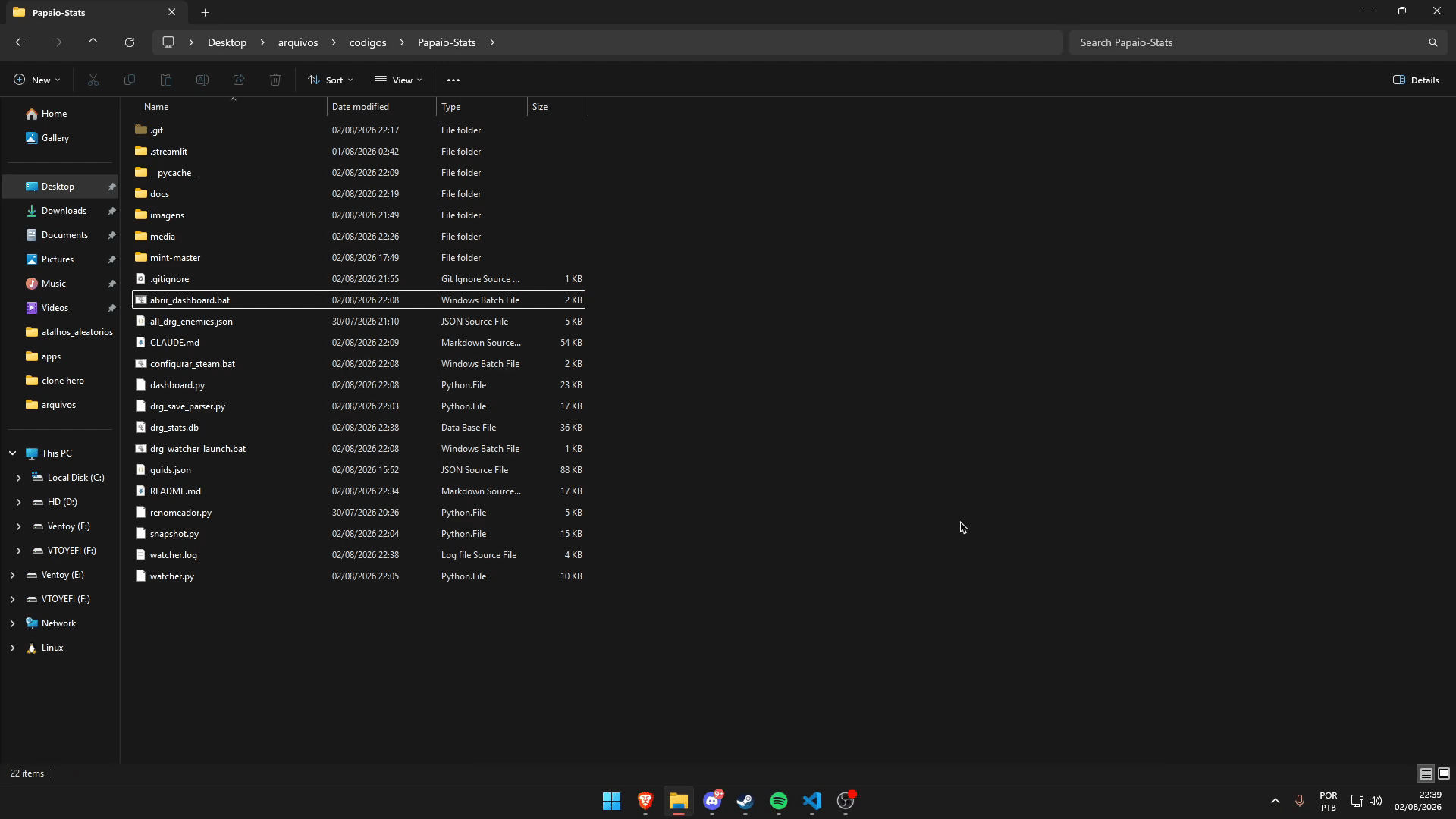Toggle the Details pane
1456x819 pixels.
coord(1416,80)
